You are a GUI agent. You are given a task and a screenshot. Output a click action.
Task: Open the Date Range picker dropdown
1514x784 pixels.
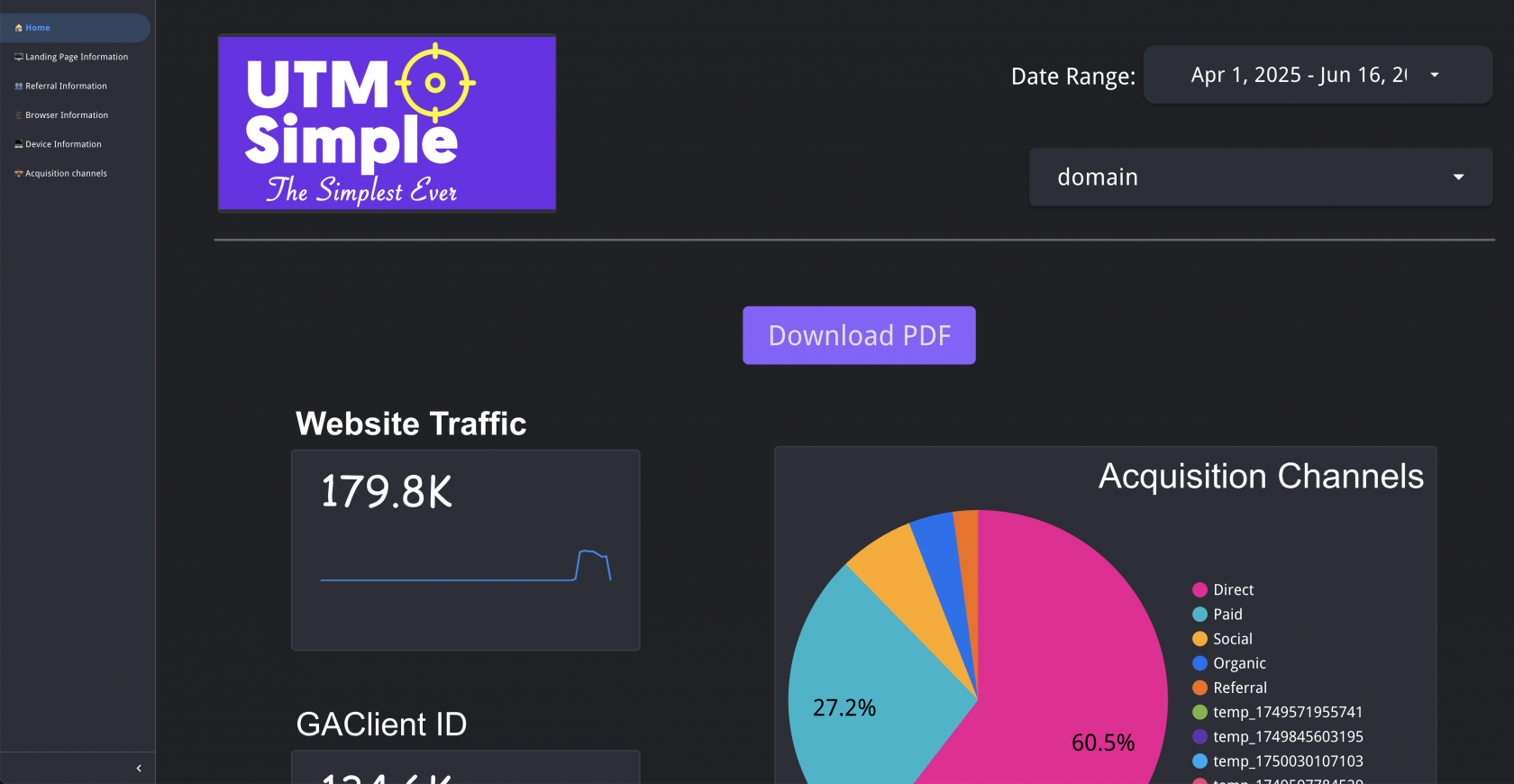(x=1318, y=75)
